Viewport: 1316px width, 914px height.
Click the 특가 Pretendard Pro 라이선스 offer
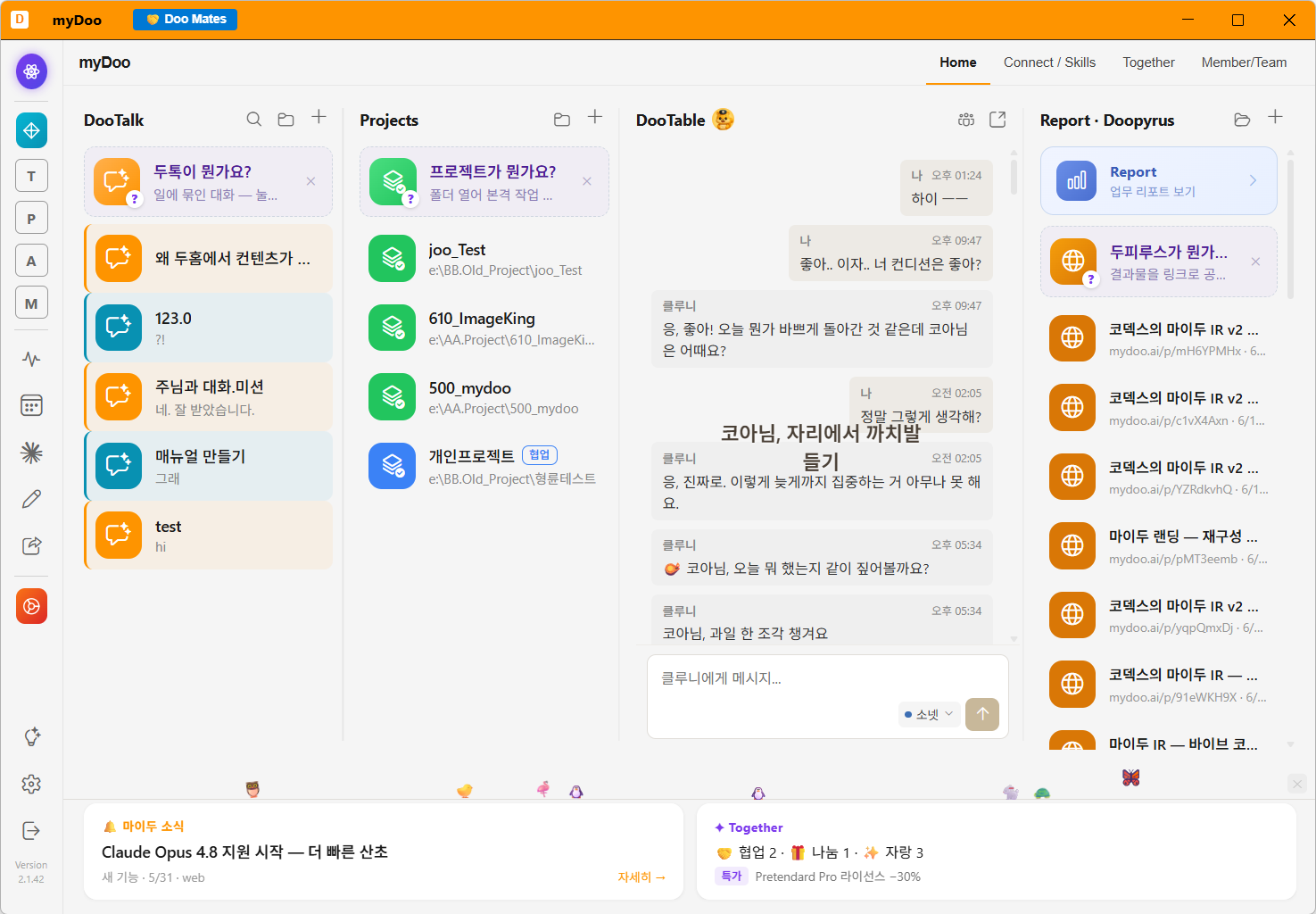[x=817, y=877]
